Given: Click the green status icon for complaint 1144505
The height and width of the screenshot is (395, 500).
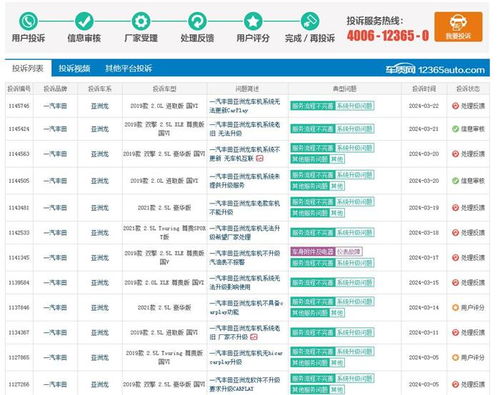Looking at the screenshot, I should (x=455, y=181).
